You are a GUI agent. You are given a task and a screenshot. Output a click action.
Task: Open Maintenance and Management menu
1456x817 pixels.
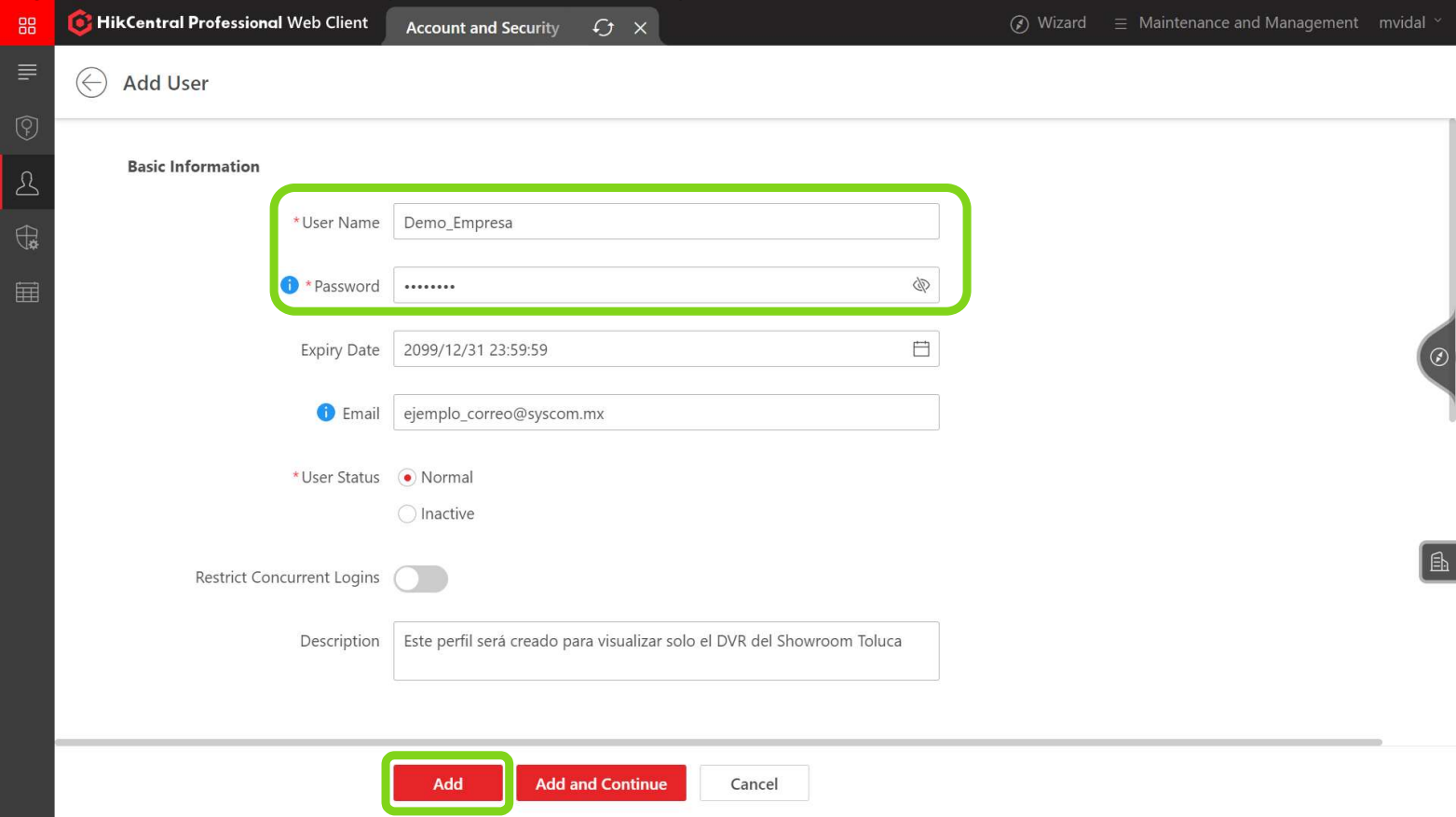[1236, 22]
